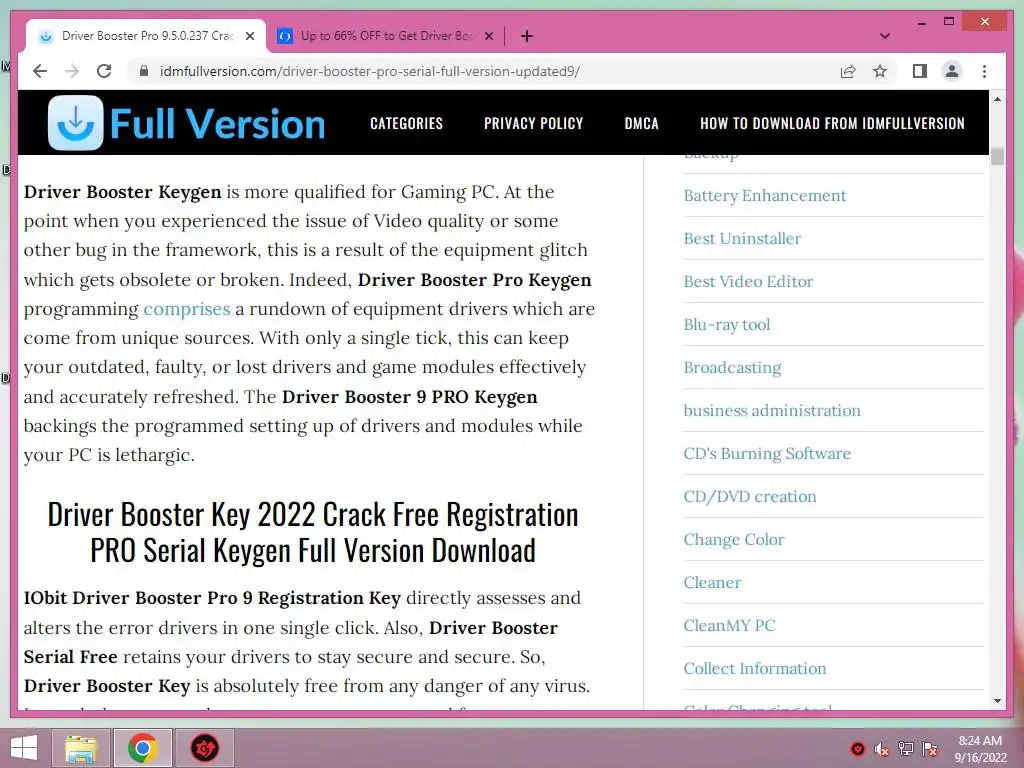Open Blu-ray tool category

(x=727, y=325)
